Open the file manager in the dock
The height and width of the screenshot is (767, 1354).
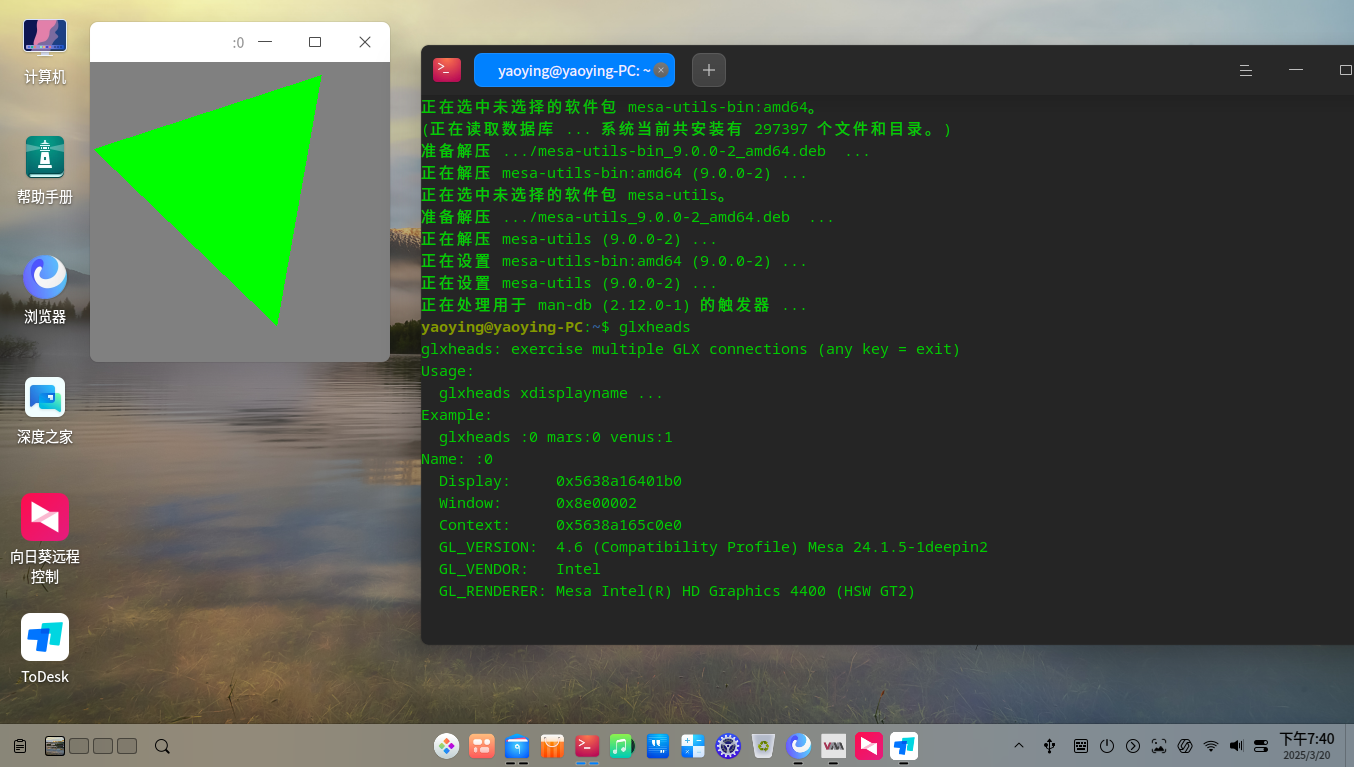tap(517, 746)
